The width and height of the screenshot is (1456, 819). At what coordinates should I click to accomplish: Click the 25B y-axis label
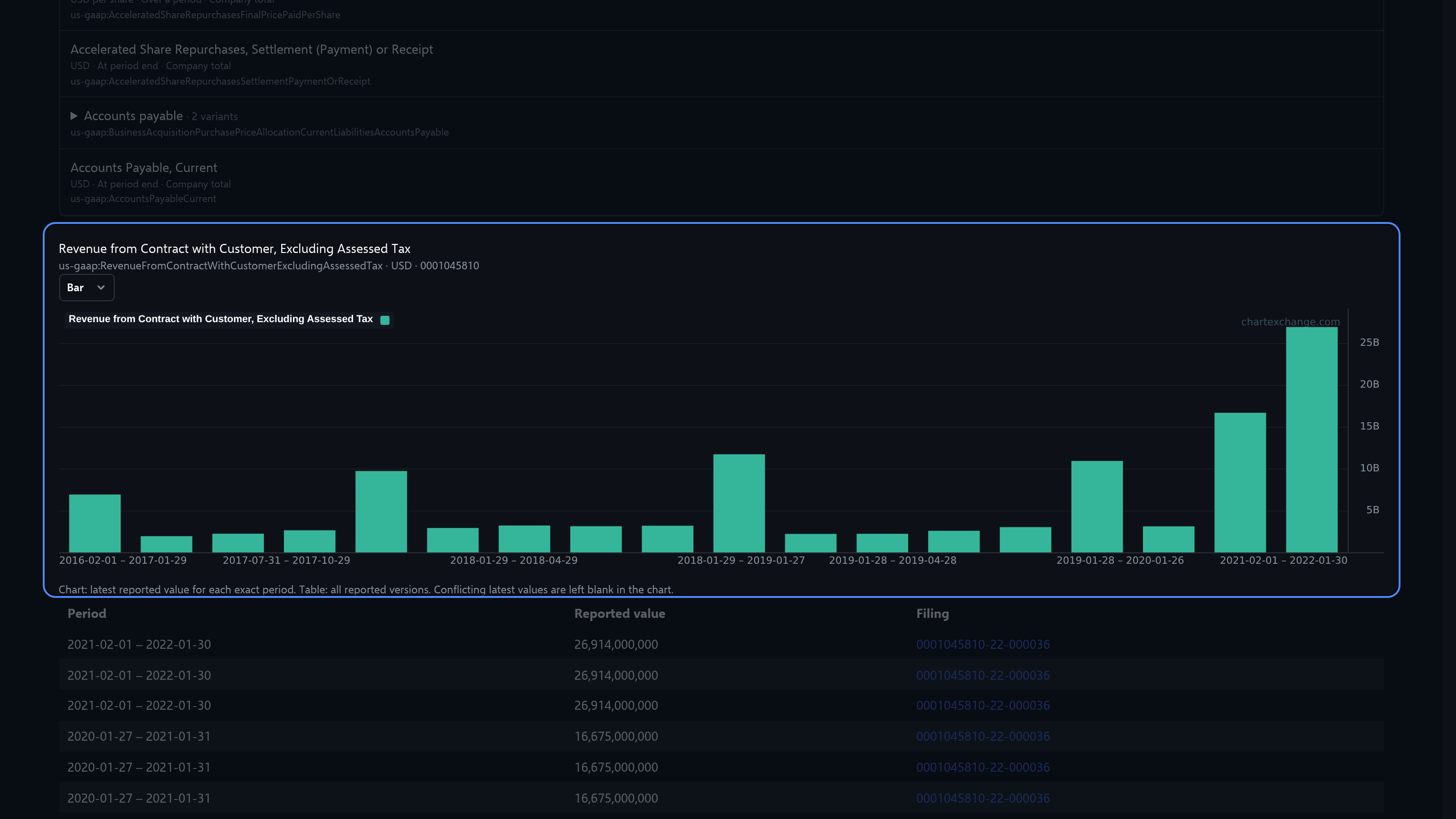click(1370, 343)
